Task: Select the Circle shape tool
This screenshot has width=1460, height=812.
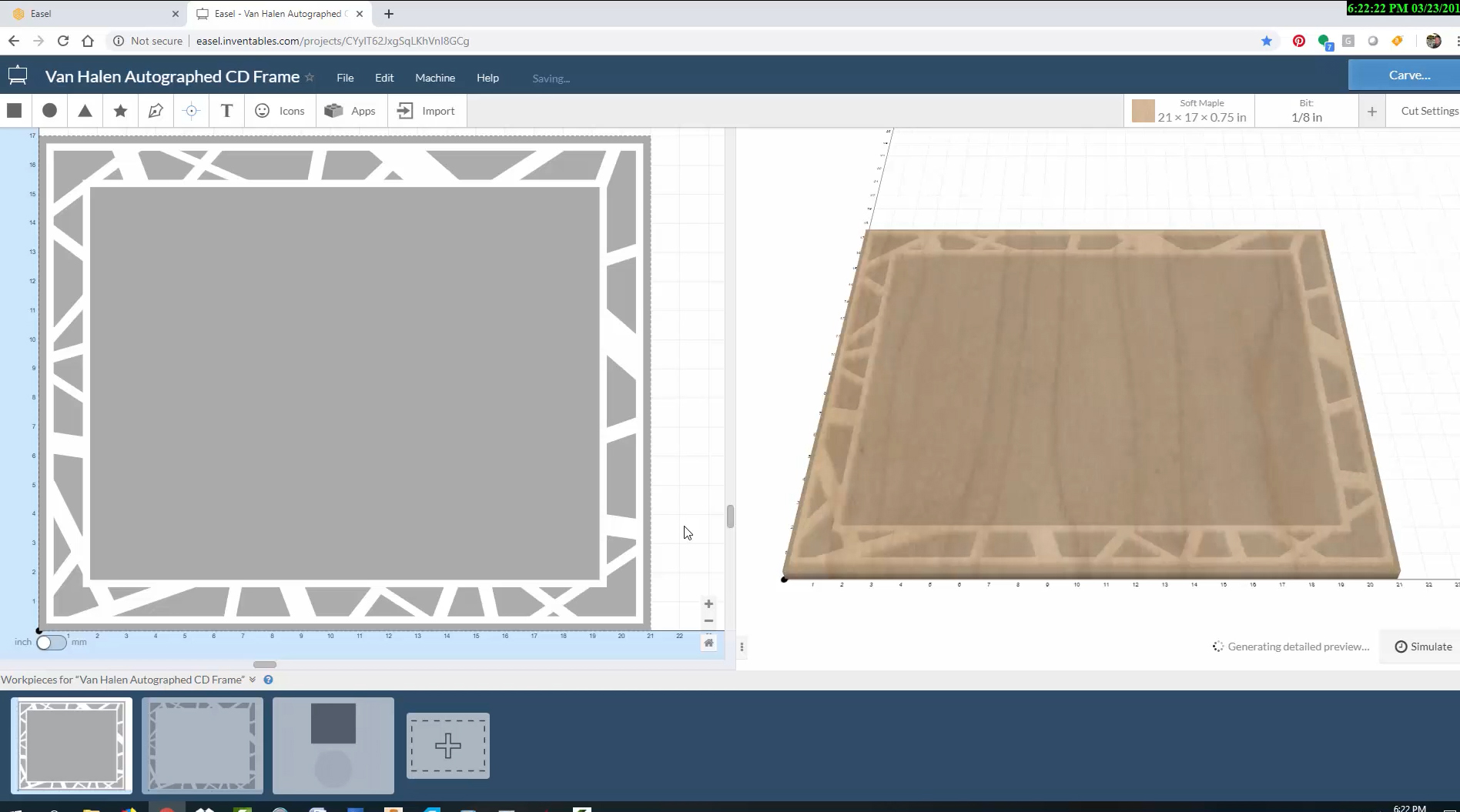Action: 49,110
